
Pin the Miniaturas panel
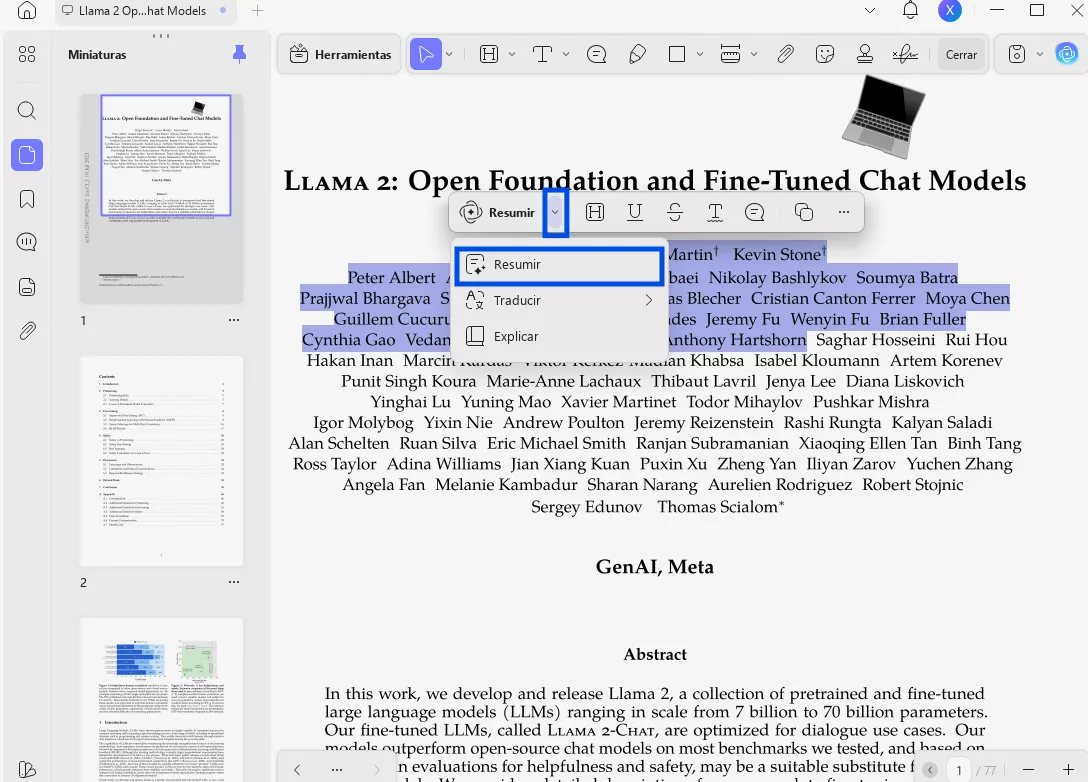tap(239, 54)
